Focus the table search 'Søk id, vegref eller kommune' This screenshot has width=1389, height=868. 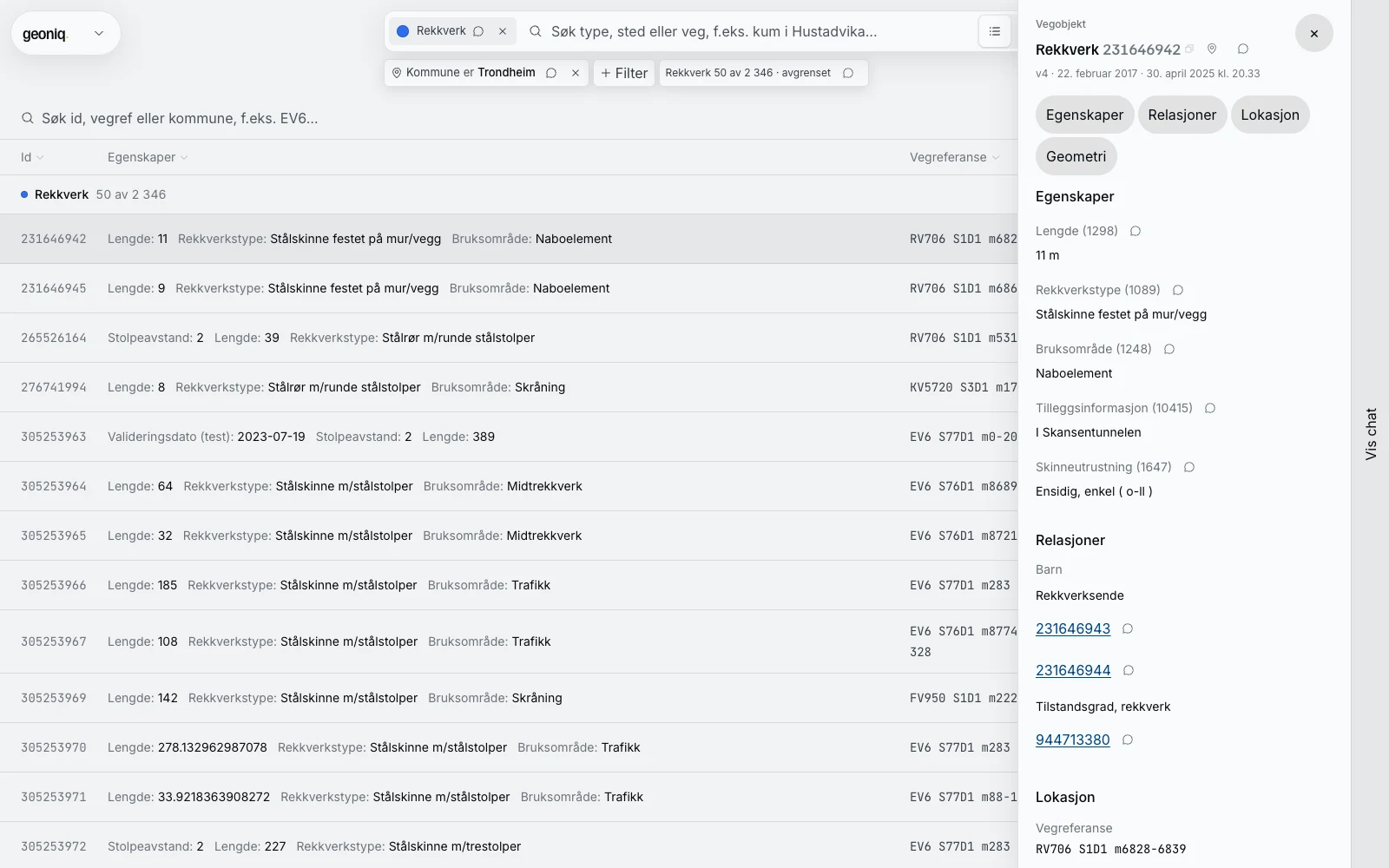click(509, 118)
